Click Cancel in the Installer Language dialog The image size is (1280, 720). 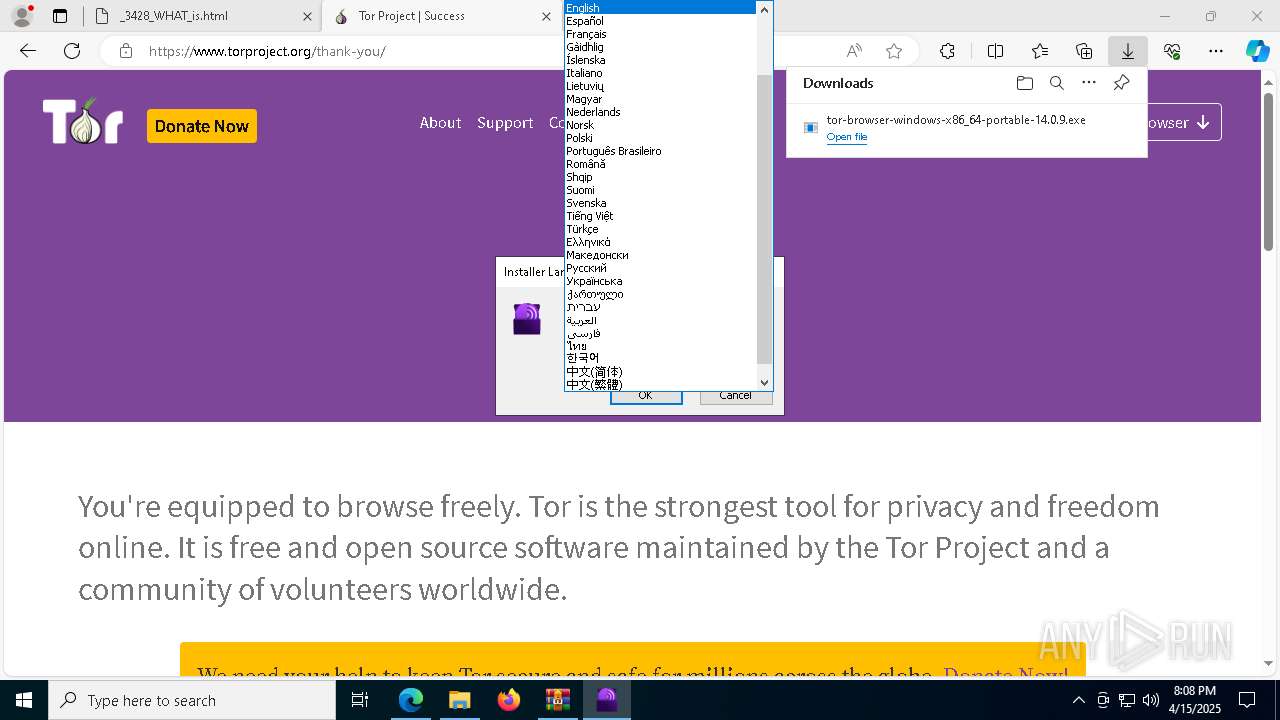click(735, 396)
